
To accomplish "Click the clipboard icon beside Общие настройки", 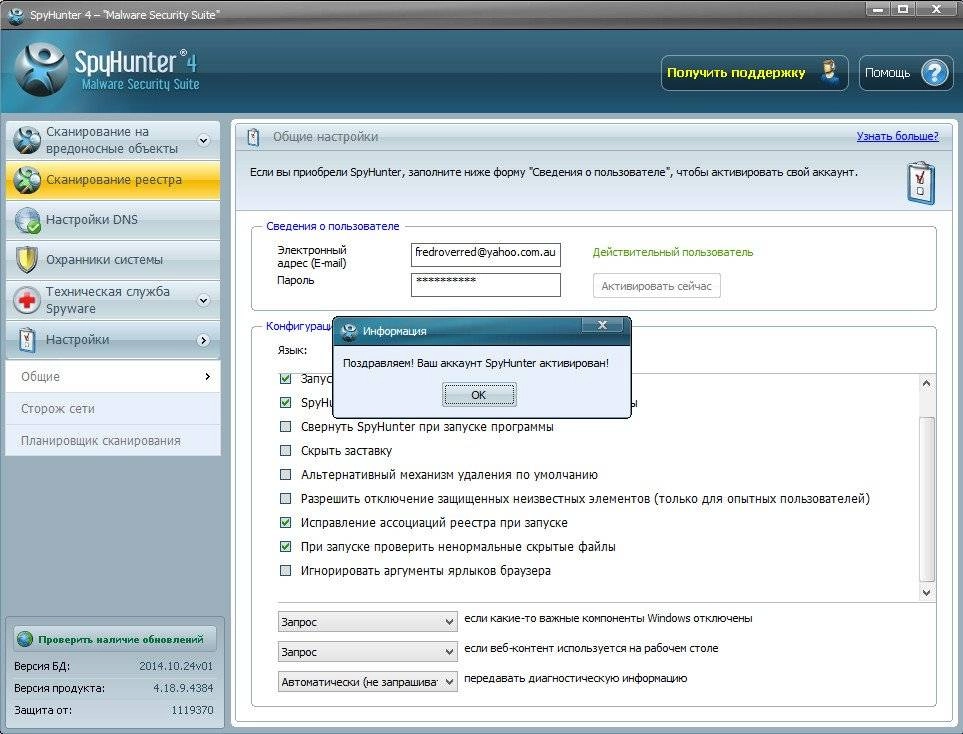I will 253,136.
